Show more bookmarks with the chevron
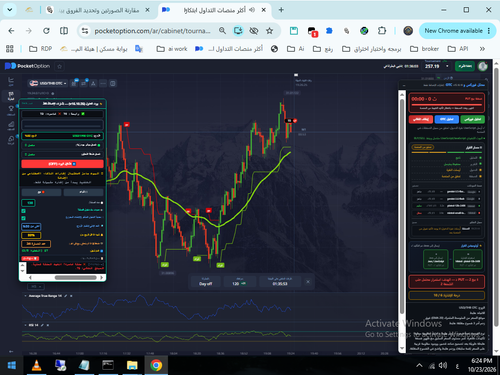The width and height of the screenshot is (500, 375). pyautogui.click(x=482, y=49)
